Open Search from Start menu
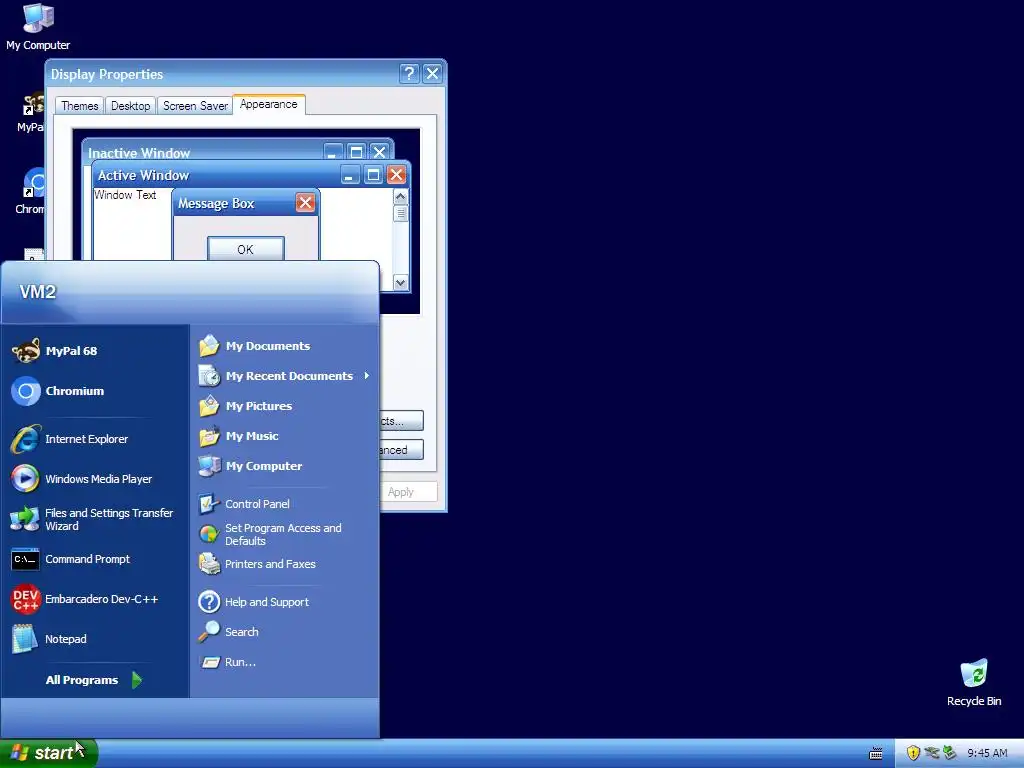The width and height of the screenshot is (1024, 768). coord(284,632)
